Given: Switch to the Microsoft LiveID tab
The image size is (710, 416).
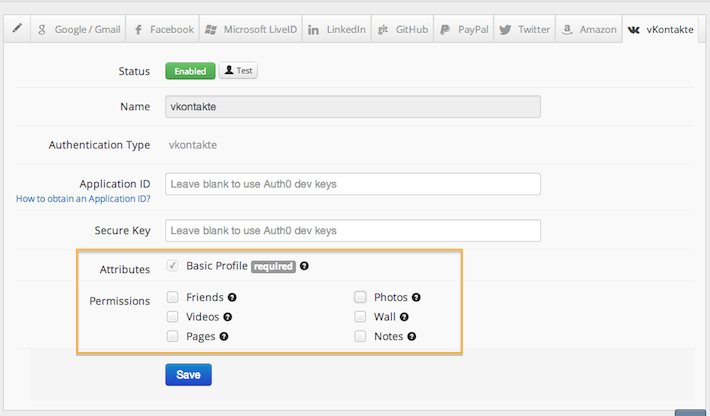Looking at the screenshot, I should (251, 29).
